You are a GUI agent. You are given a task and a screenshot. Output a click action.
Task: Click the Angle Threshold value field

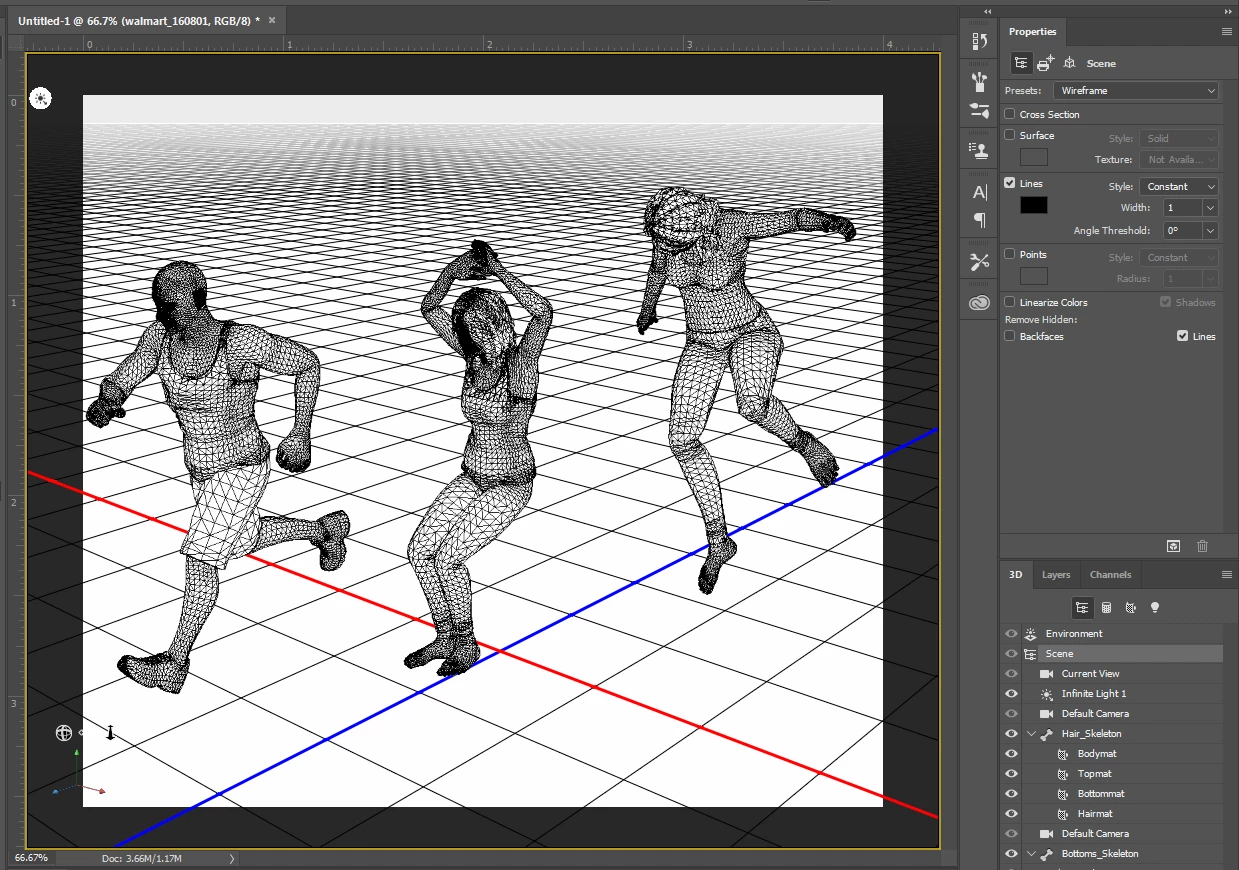[x=1181, y=230]
